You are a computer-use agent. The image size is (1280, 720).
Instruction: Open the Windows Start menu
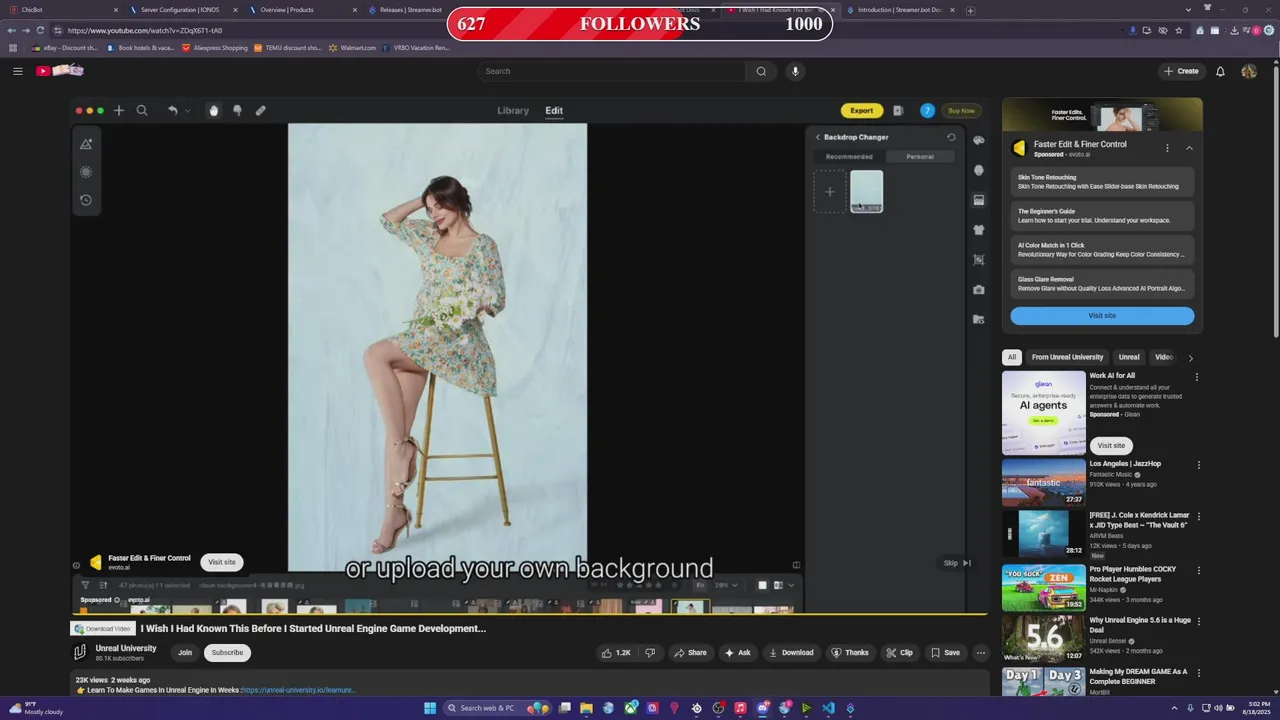click(x=430, y=708)
